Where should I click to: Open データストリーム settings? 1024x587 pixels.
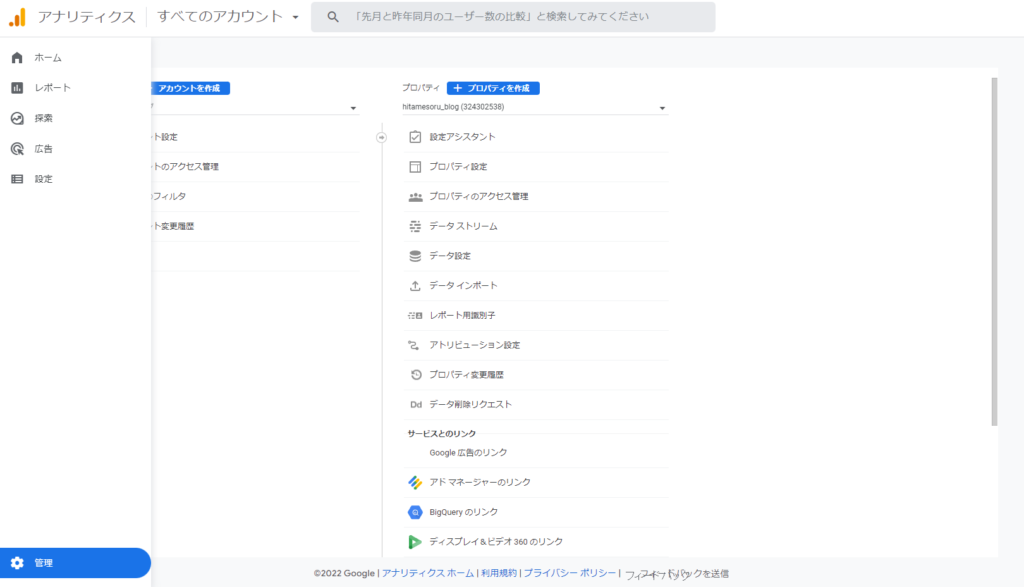(x=463, y=226)
